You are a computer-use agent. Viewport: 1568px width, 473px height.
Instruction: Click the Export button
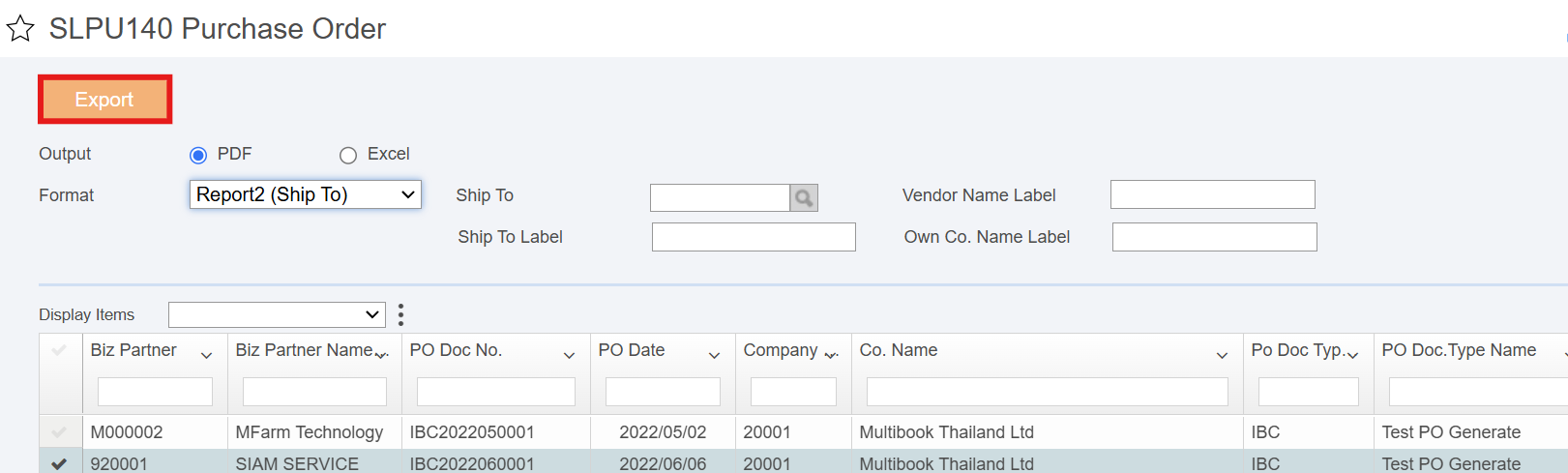[x=104, y=100]
